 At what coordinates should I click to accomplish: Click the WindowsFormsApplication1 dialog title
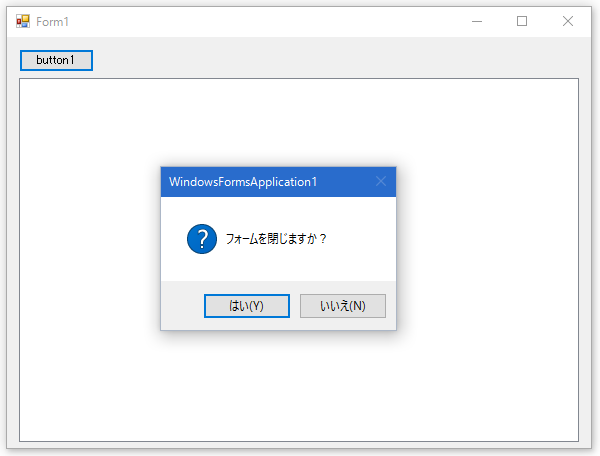pyautogui.click(x=243, y=182)
